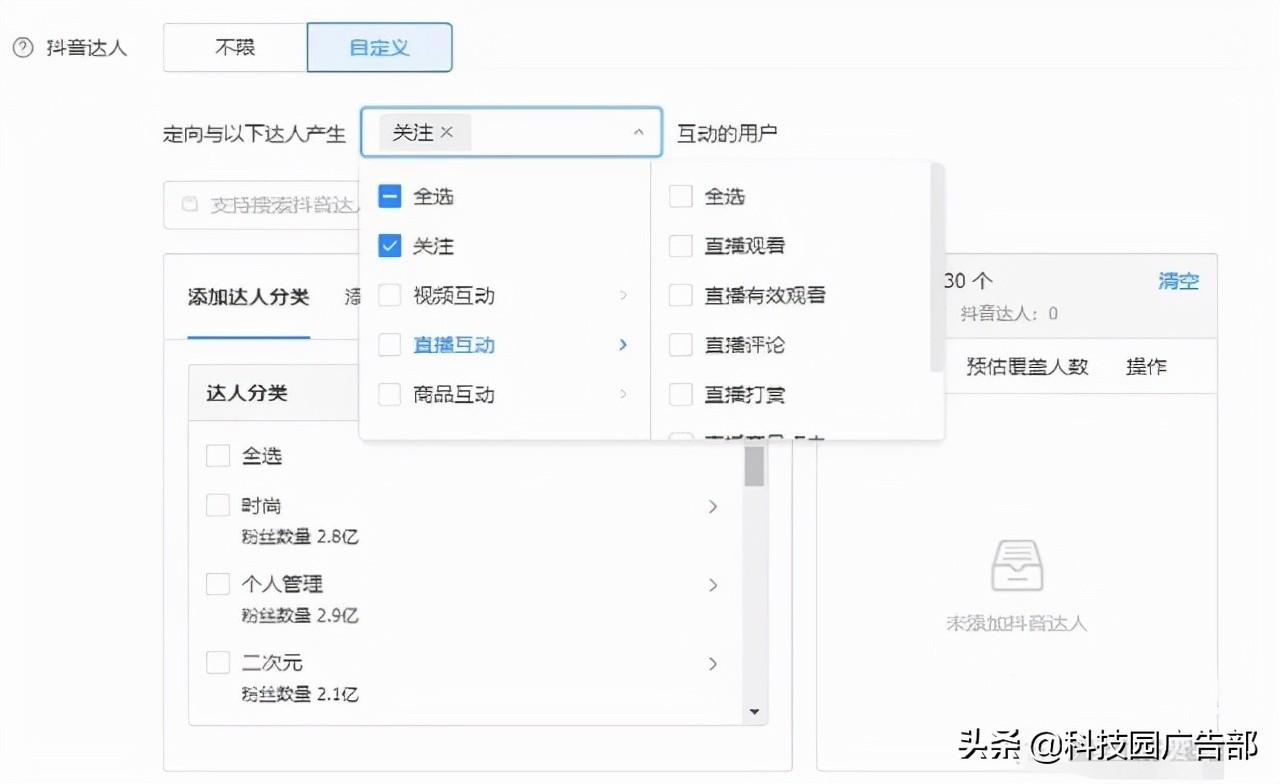Click the help icon beside 抖音达人

pos(22,48)
